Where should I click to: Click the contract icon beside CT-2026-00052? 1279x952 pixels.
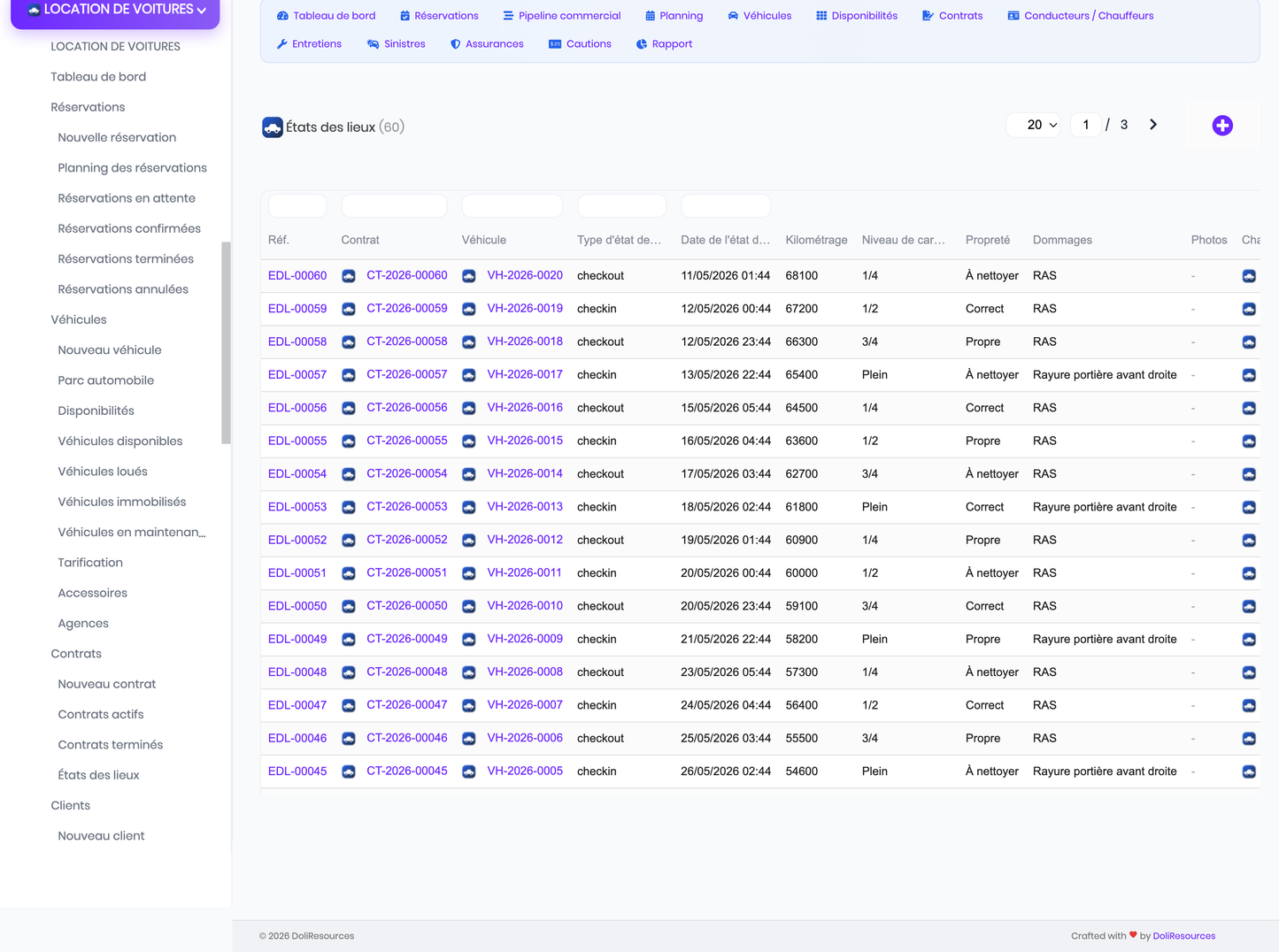coord(349,540)
